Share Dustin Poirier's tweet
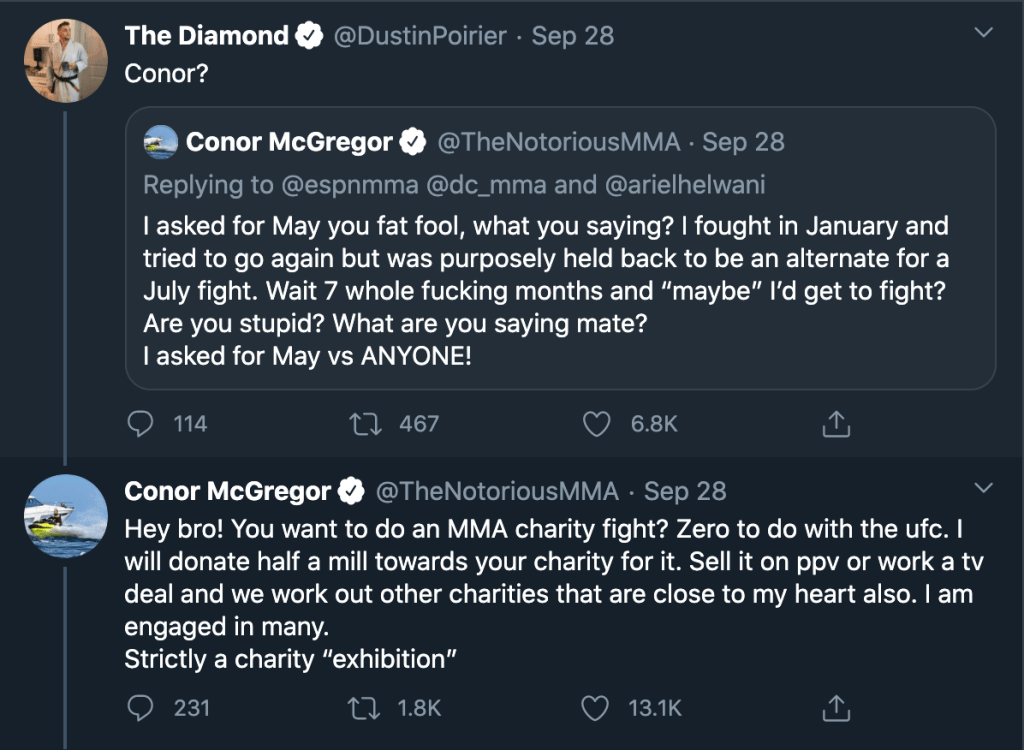Screen dimensions: 1024x750 [x=835, y=424]
